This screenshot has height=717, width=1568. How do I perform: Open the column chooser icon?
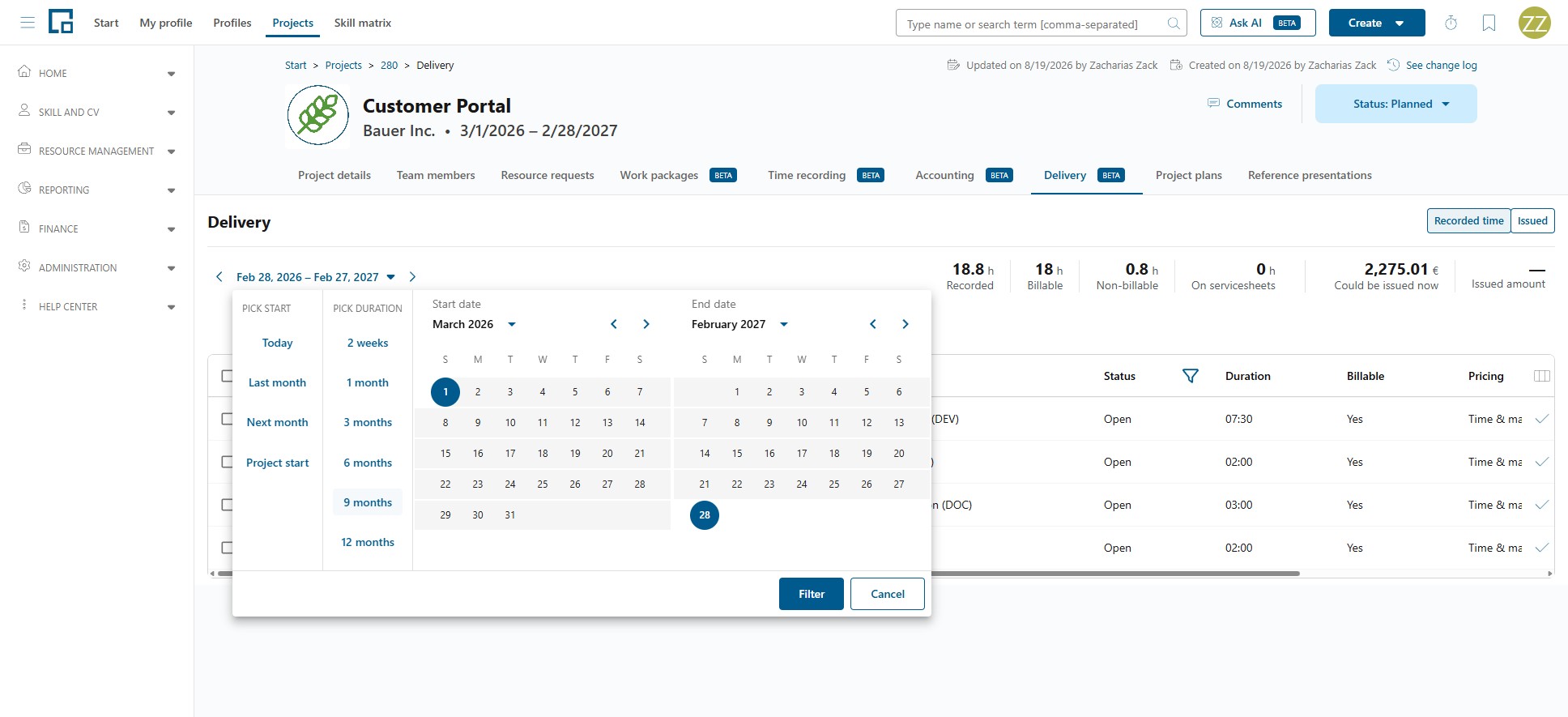[x=1541, y=376]
